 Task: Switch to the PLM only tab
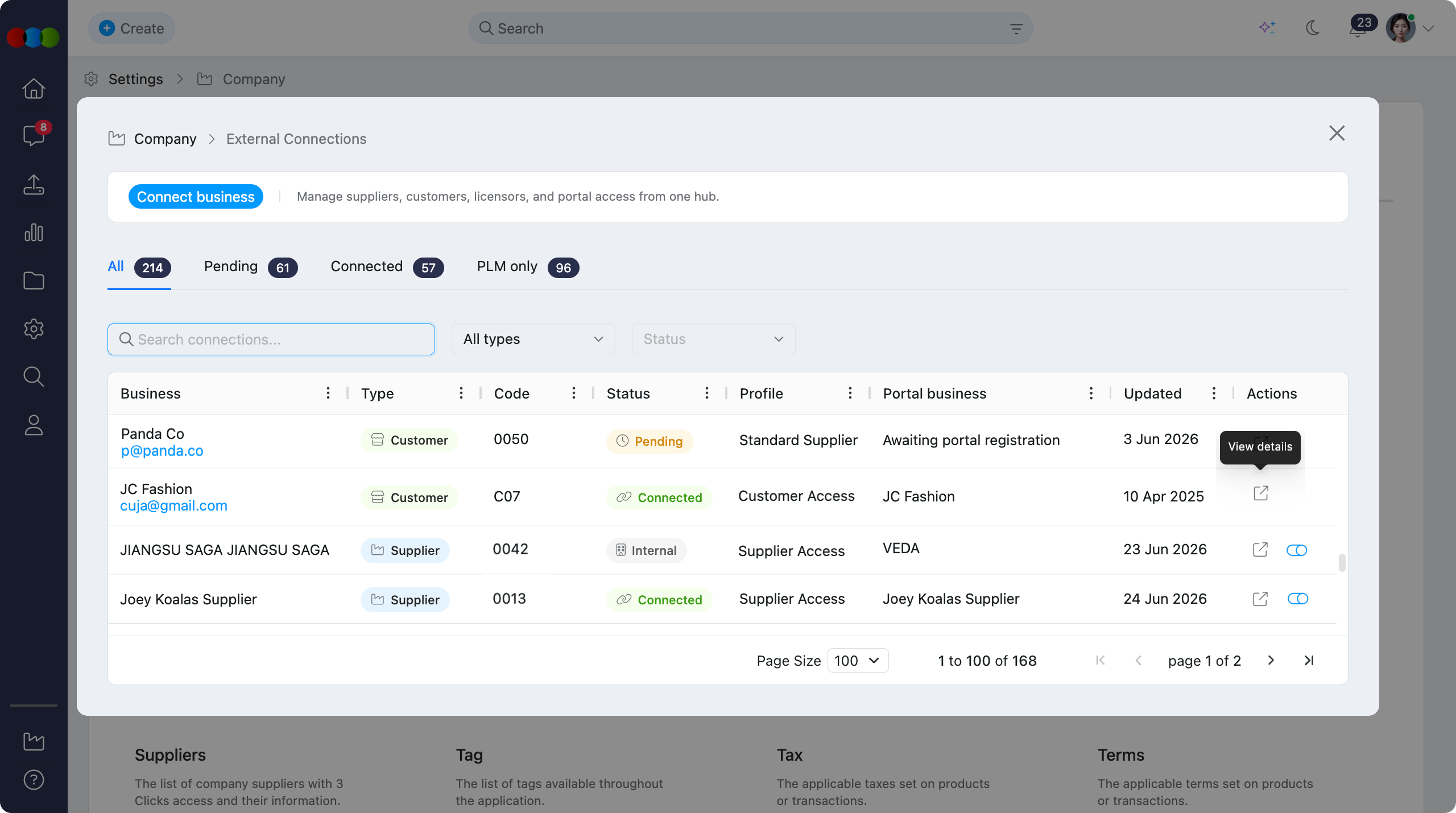(527, 267)
